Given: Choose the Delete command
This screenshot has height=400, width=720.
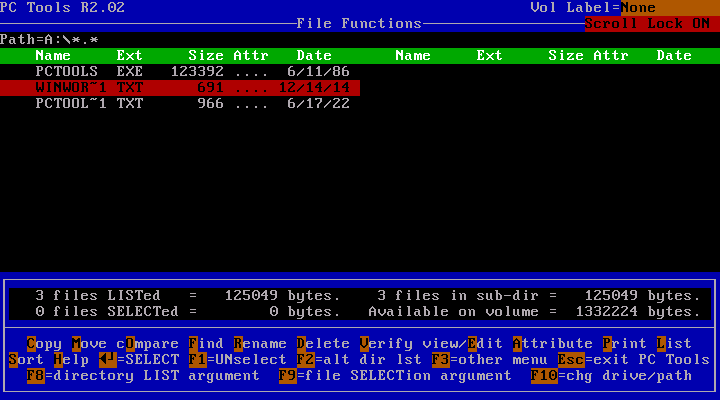Looking at the screenshot, I should pos(323,344).
